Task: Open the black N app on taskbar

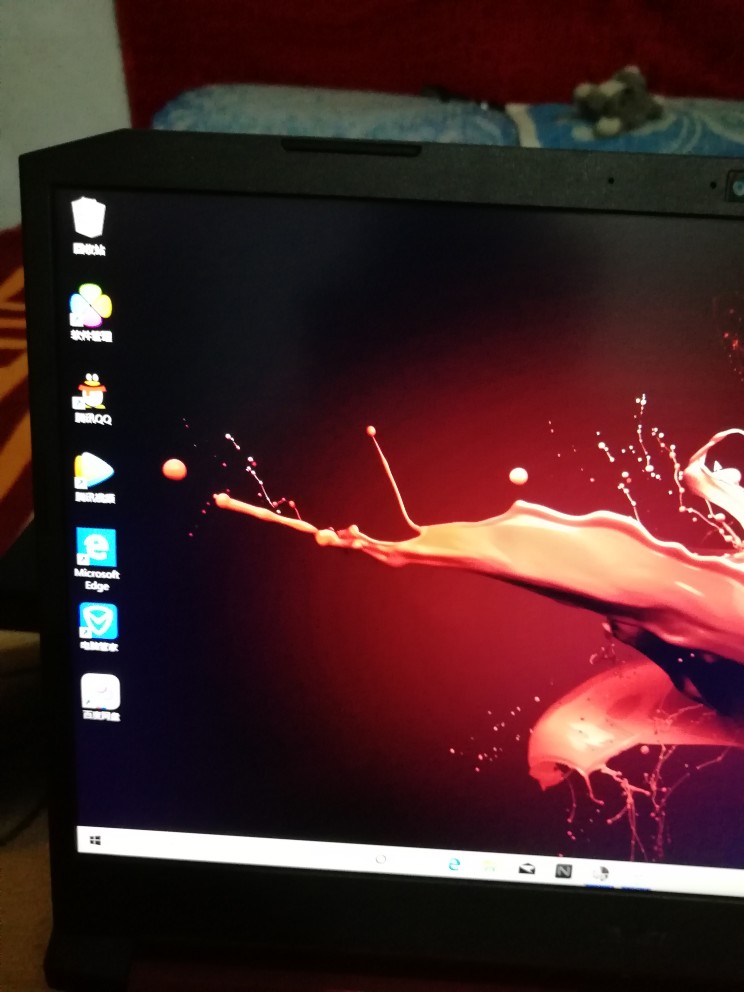Action: tap(563, 871)
